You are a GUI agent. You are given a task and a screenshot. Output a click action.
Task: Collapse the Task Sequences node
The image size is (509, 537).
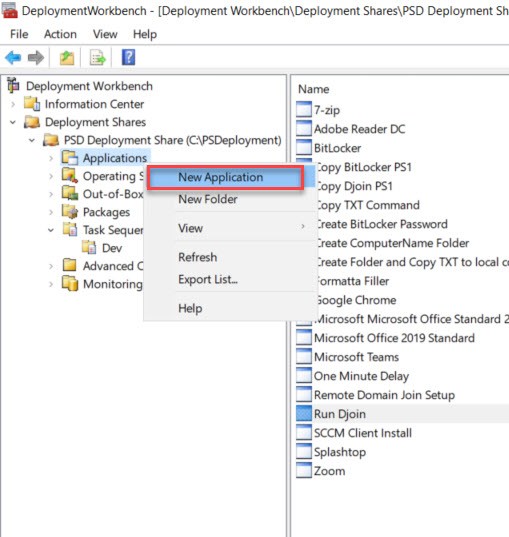coord(51,230)
